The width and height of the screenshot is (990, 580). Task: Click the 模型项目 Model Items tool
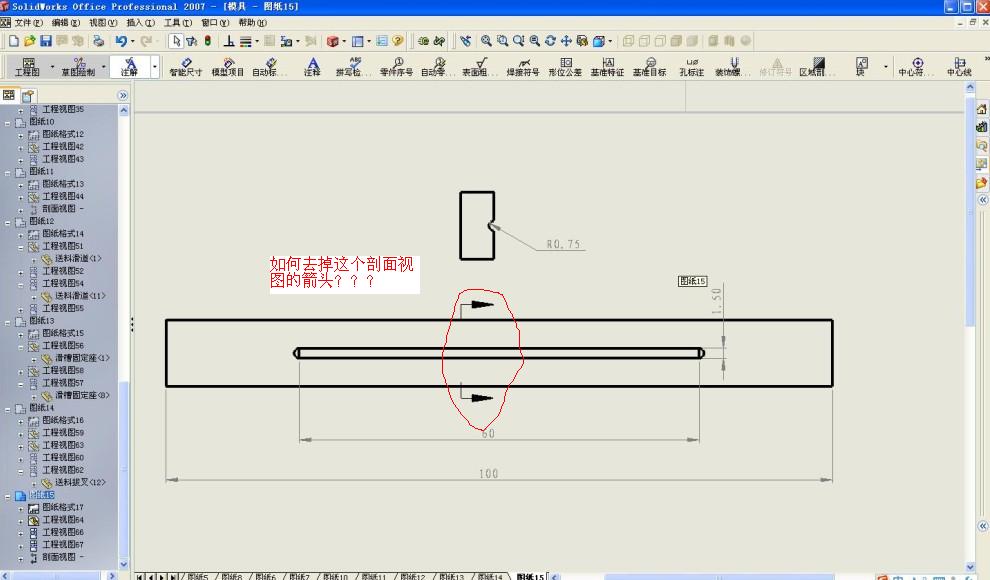228,67
